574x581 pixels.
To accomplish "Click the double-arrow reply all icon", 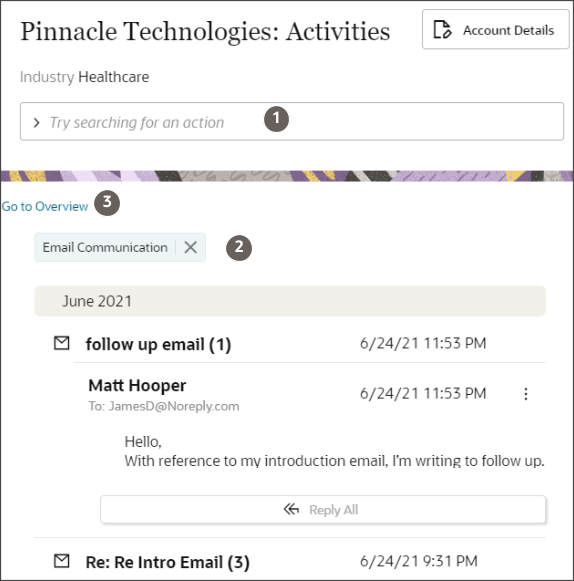I will click(291, 509).
